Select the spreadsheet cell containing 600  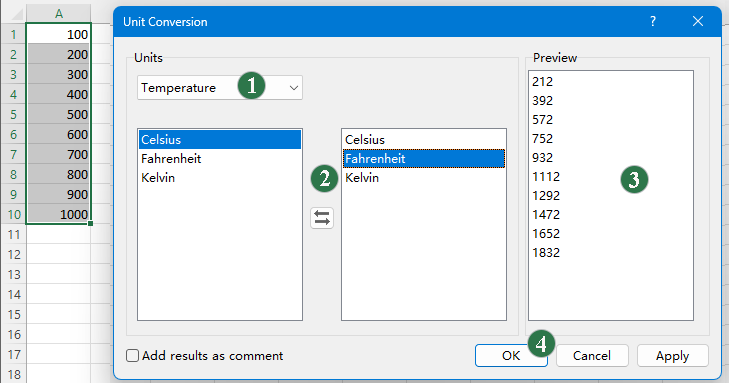59,134
